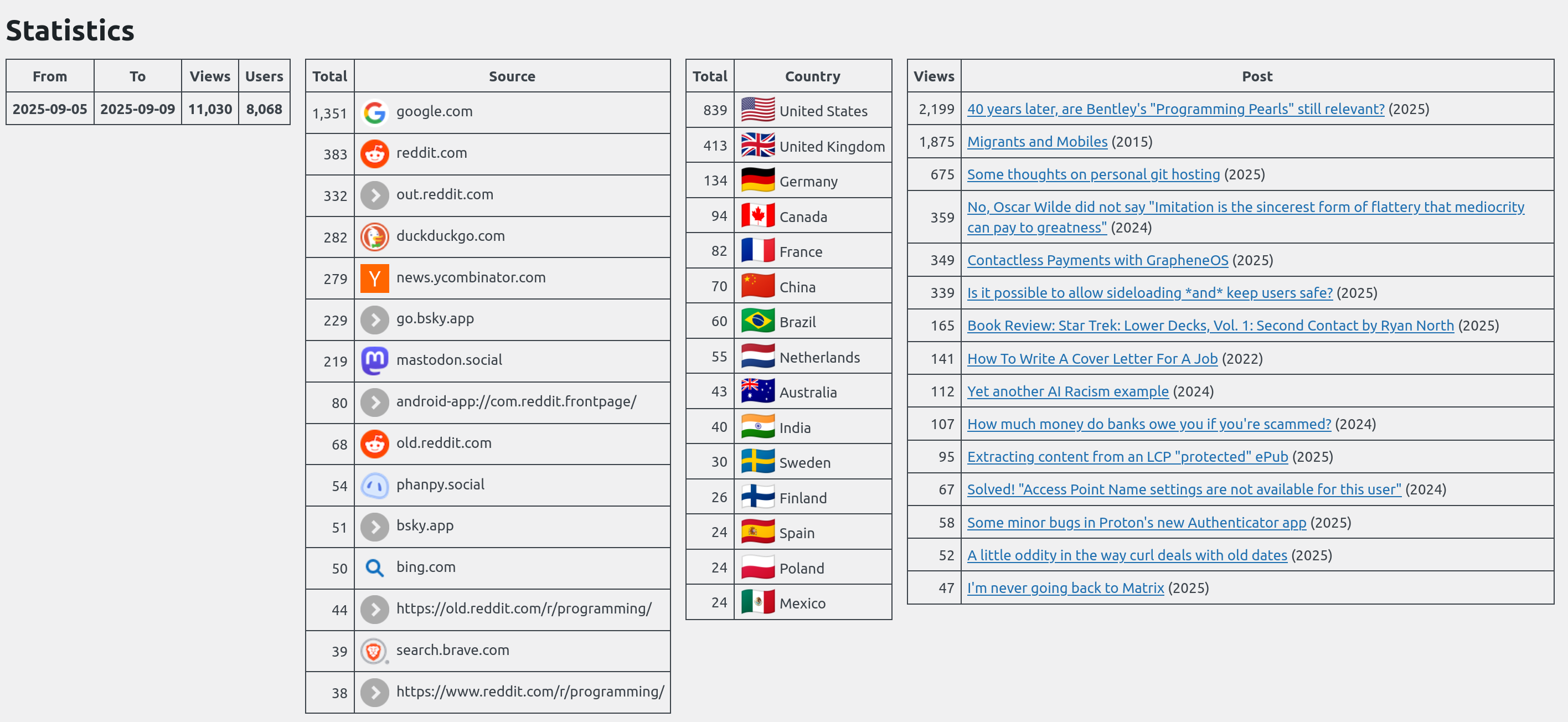Click the Country column header
Screen dimensions: 1568x722
pos(813,76)
